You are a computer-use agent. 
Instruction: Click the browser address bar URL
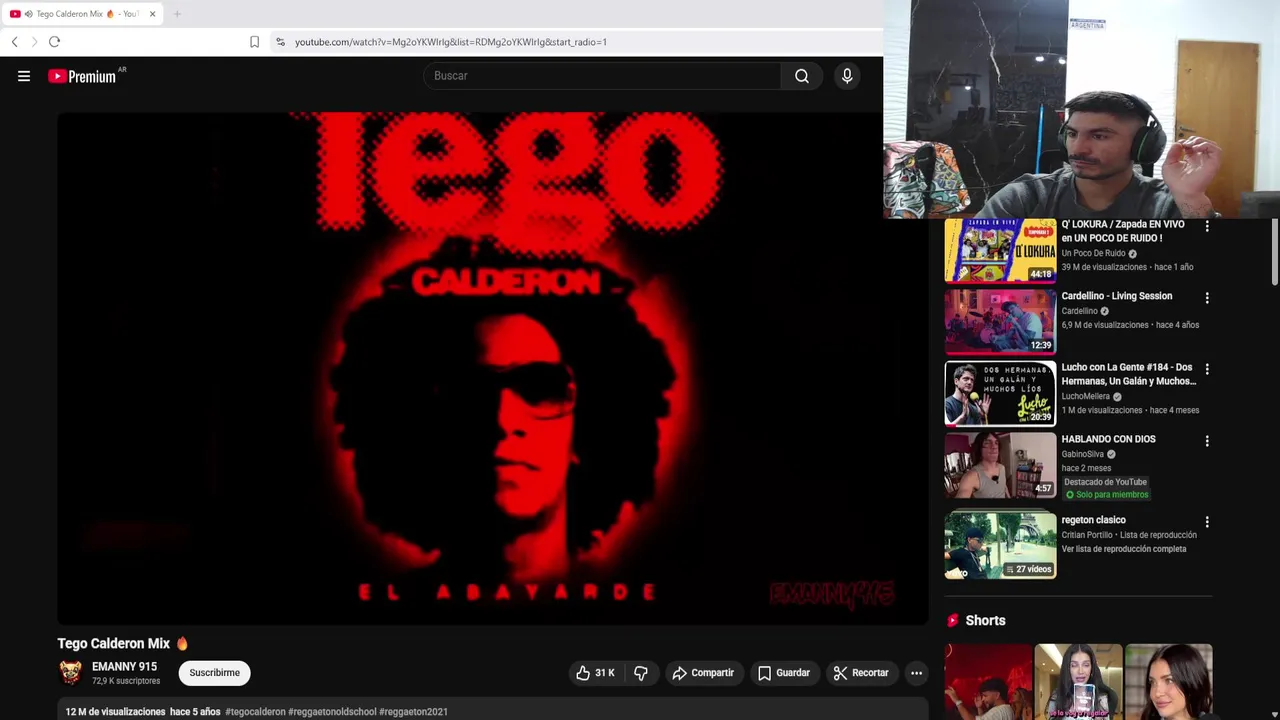(x=451, y=42)
